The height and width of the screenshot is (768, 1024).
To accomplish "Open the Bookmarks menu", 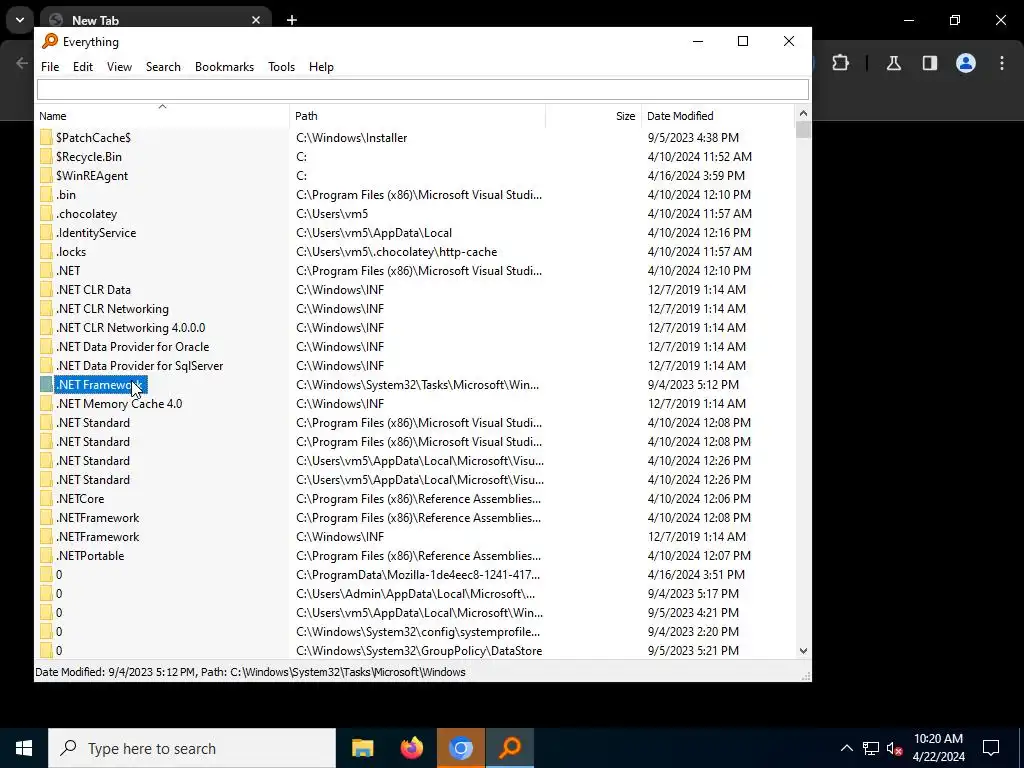I will click(x=224, y=67).
